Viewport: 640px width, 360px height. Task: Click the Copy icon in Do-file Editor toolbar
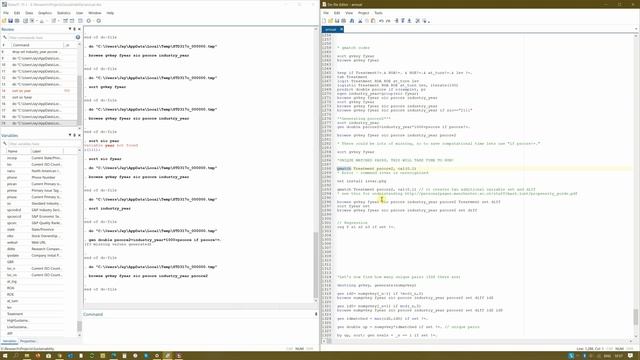tap(367, 21)
